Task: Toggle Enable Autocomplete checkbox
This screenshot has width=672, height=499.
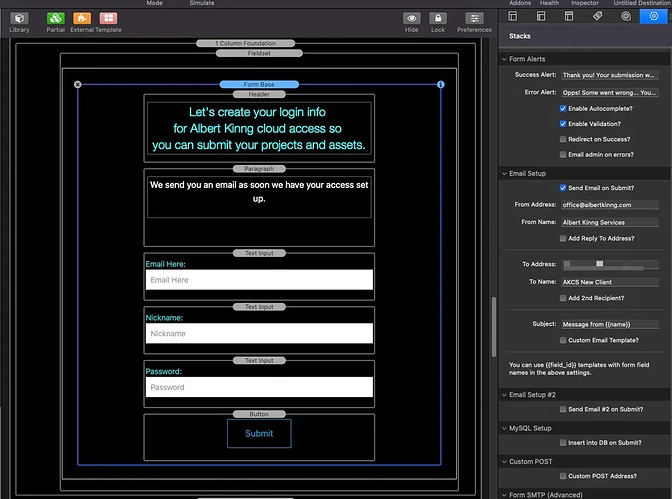Action: 563,108
